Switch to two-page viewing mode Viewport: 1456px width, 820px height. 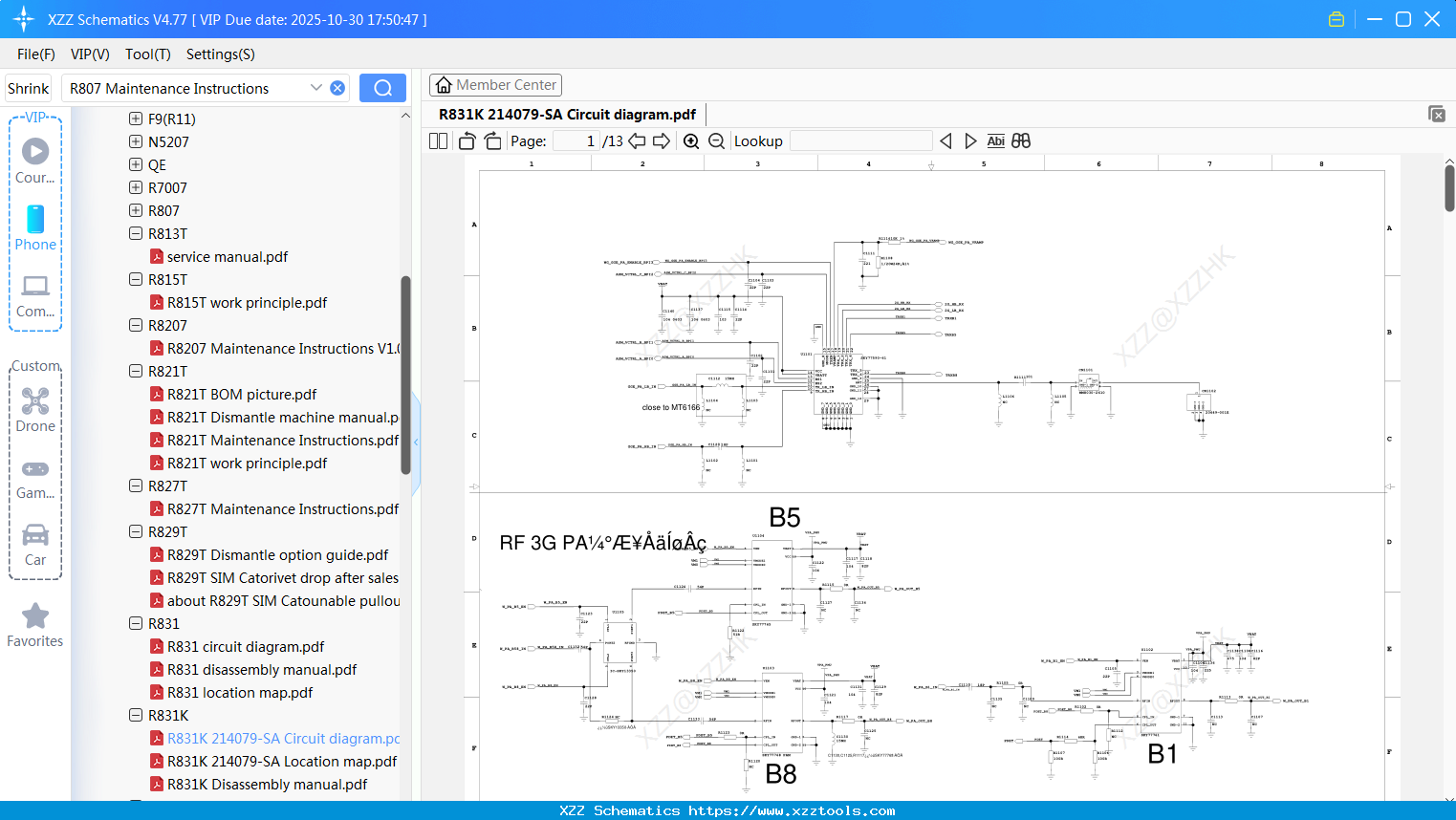point(437,140)
